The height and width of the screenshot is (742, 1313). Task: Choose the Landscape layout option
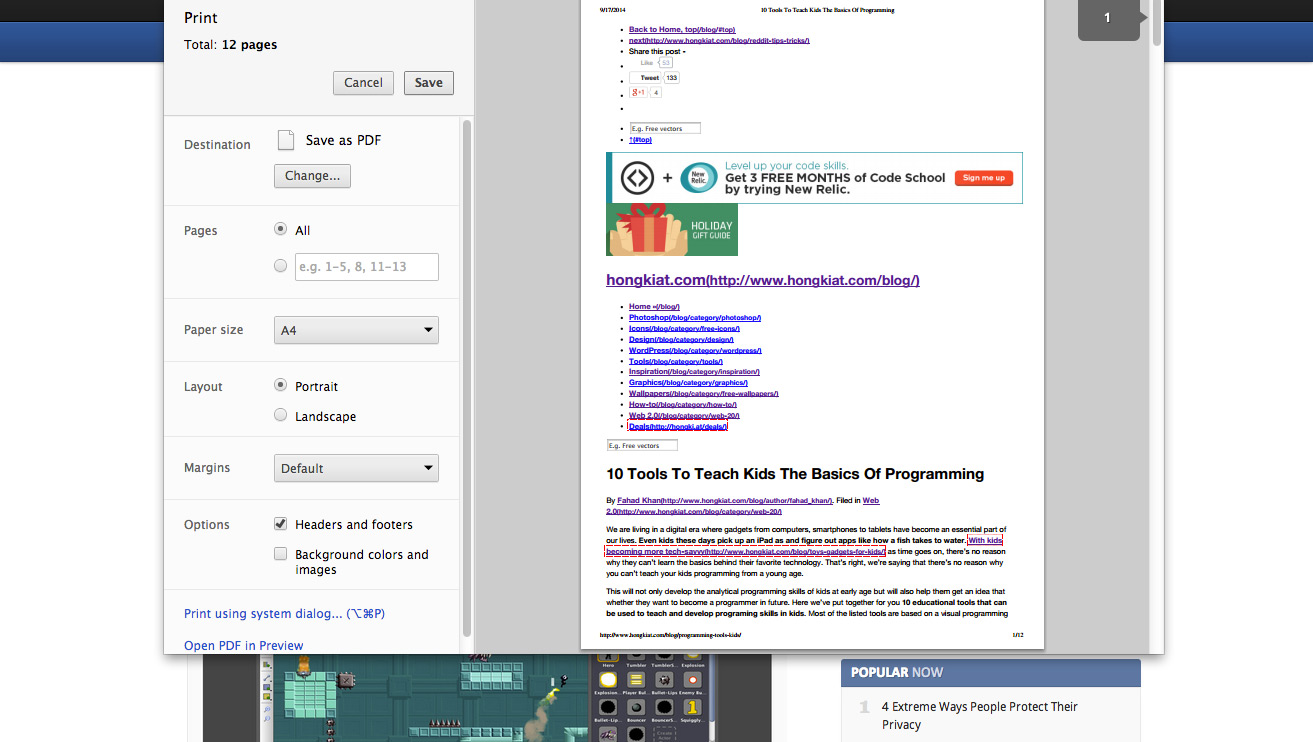coord(281,415)
